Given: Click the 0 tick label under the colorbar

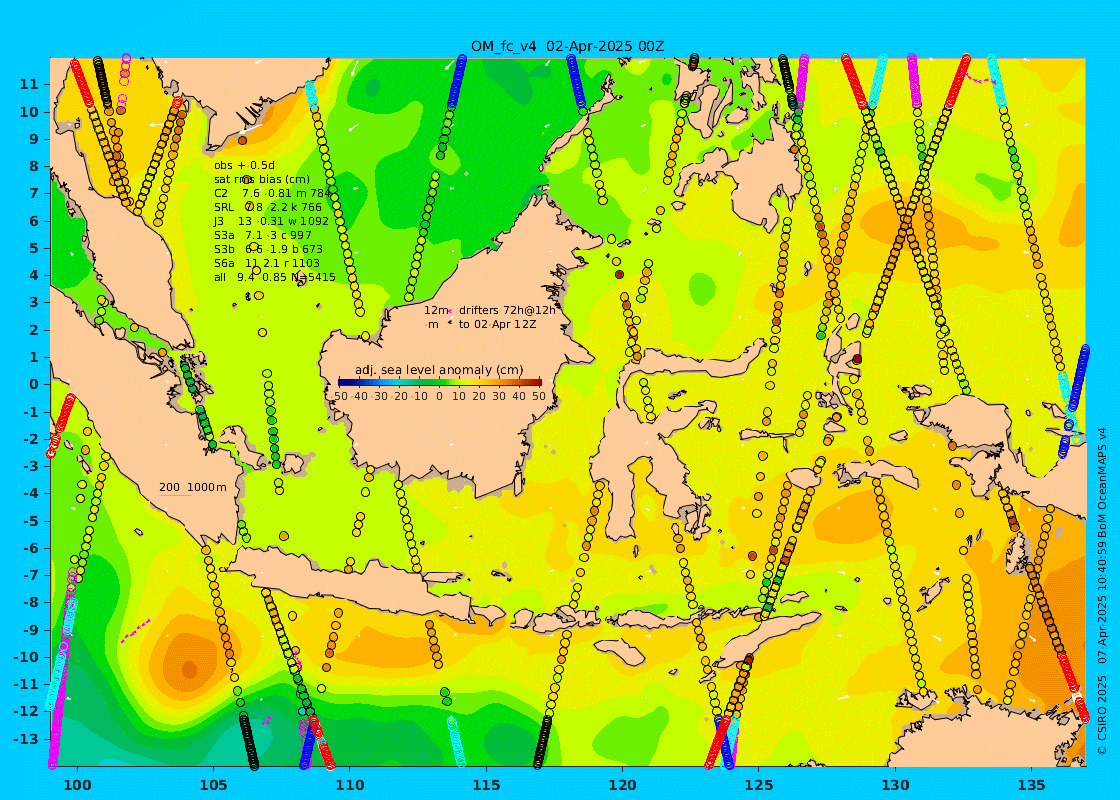Looking at the screenshot, I should point(439,396).
